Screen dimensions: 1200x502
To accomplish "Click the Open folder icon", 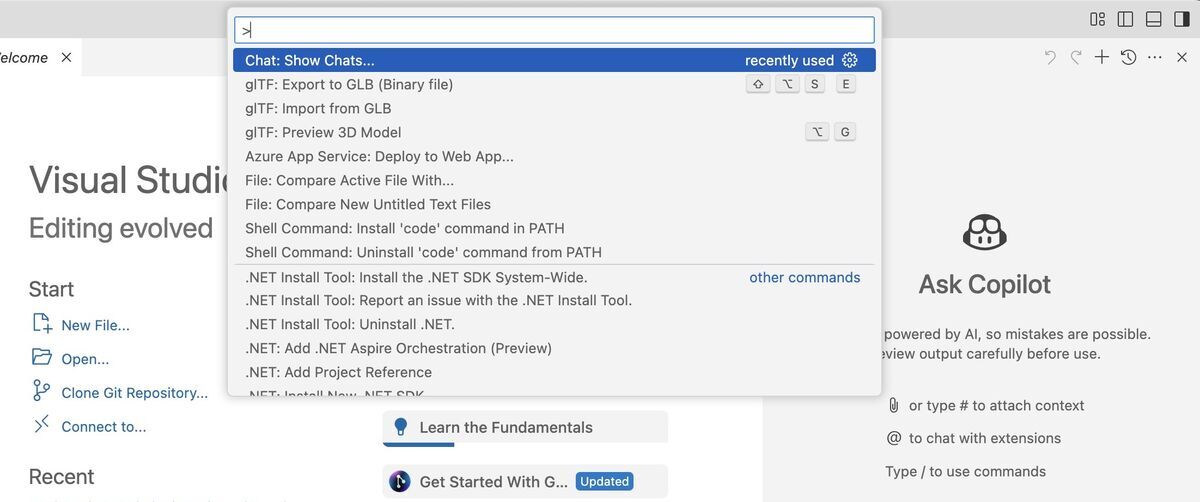I will point(42,357).
